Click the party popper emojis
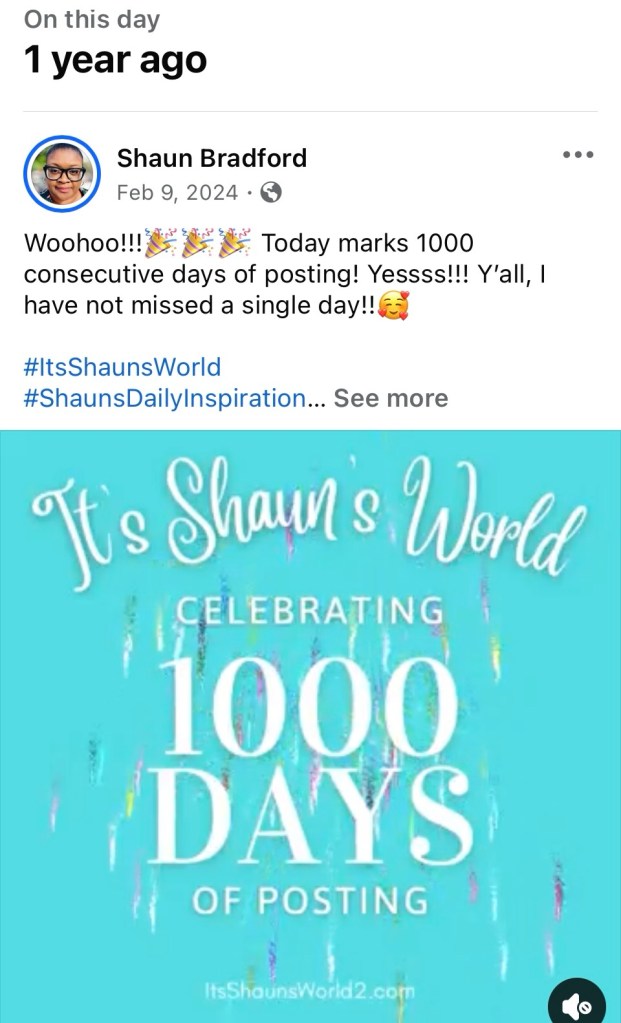The height and width of the screenshot is (1023, 621). (x=198, y=244)
